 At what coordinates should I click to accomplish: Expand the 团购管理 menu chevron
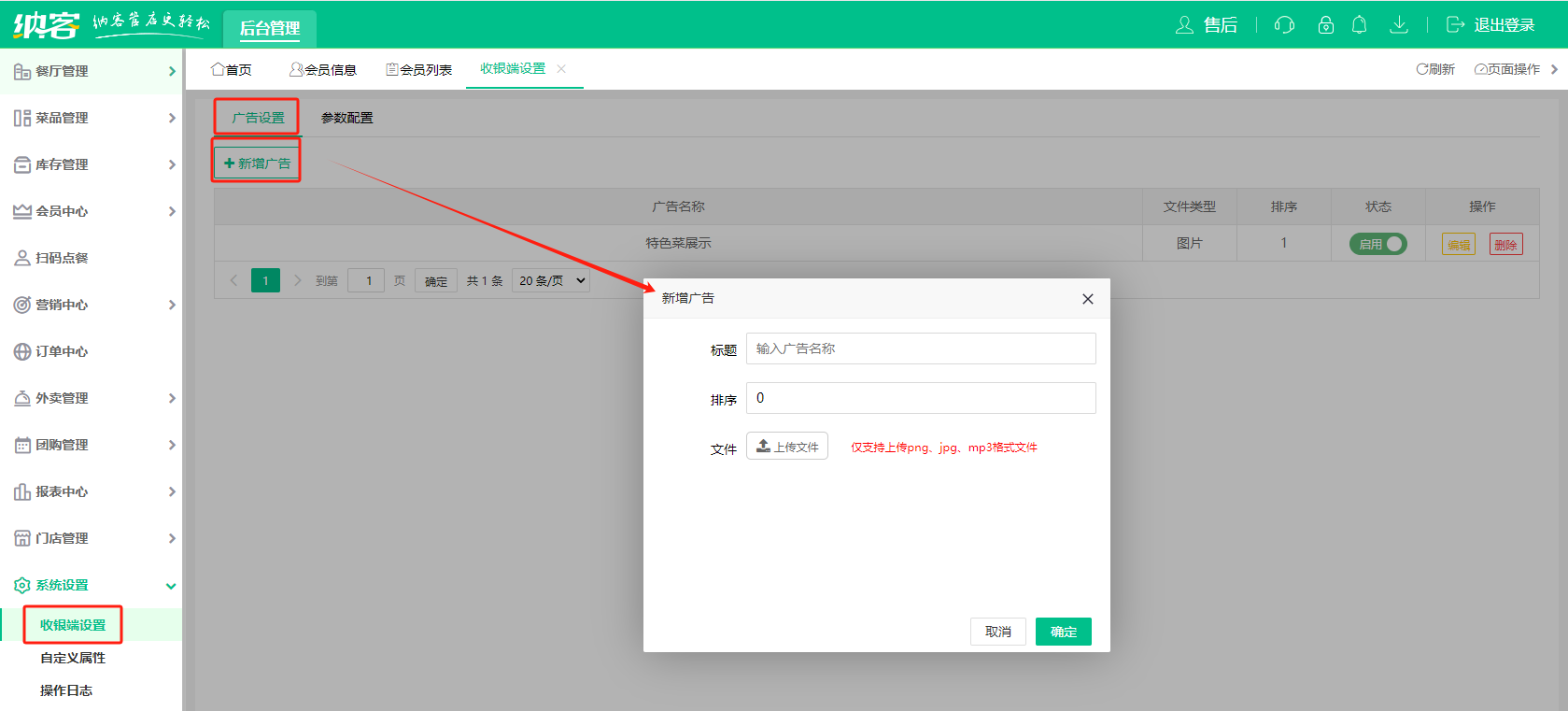(x=172, y=445)
